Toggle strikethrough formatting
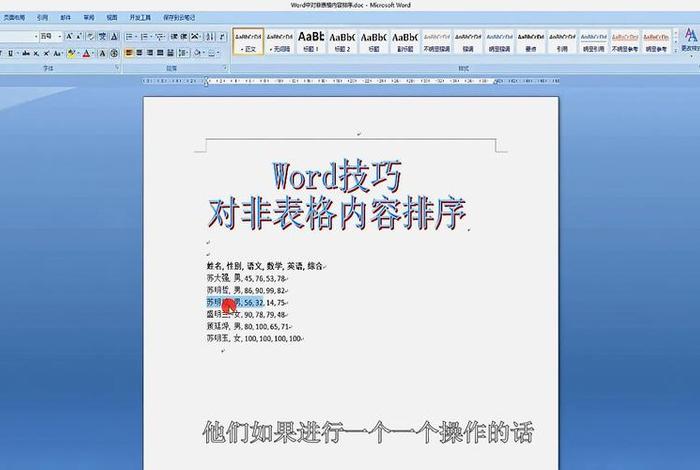This screenshot has width=700, height=470. coord(24,53)
